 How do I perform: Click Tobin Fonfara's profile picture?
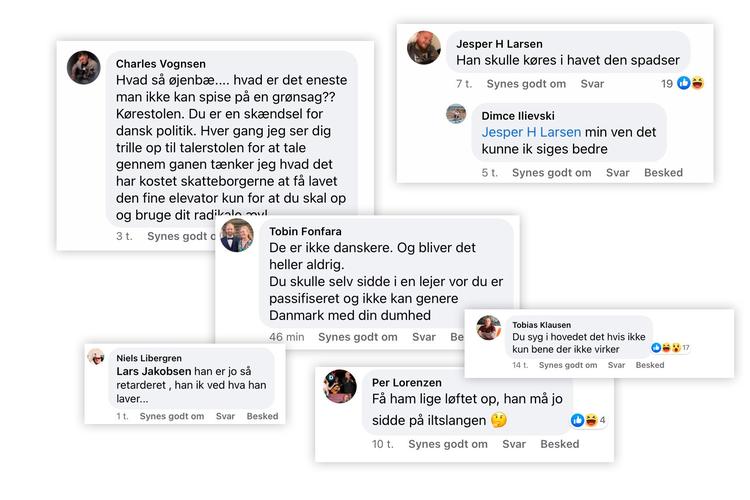[237, 235]
